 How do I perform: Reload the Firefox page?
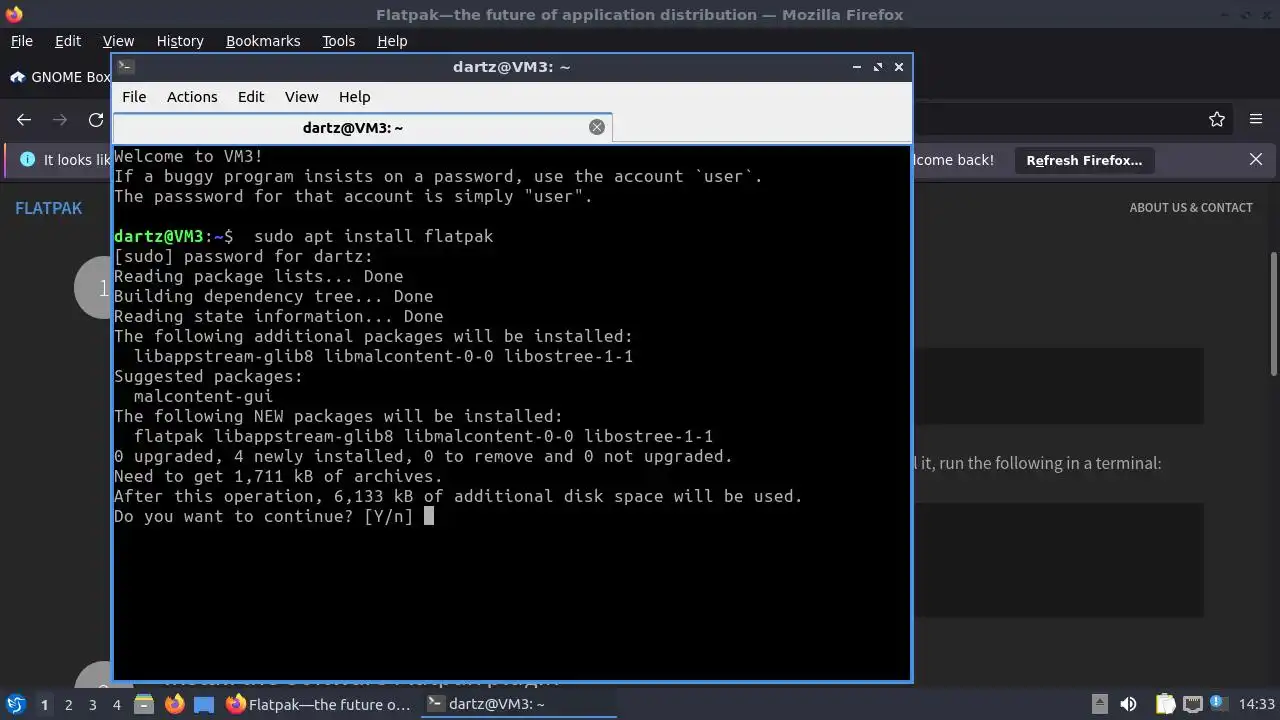(96, 119)
